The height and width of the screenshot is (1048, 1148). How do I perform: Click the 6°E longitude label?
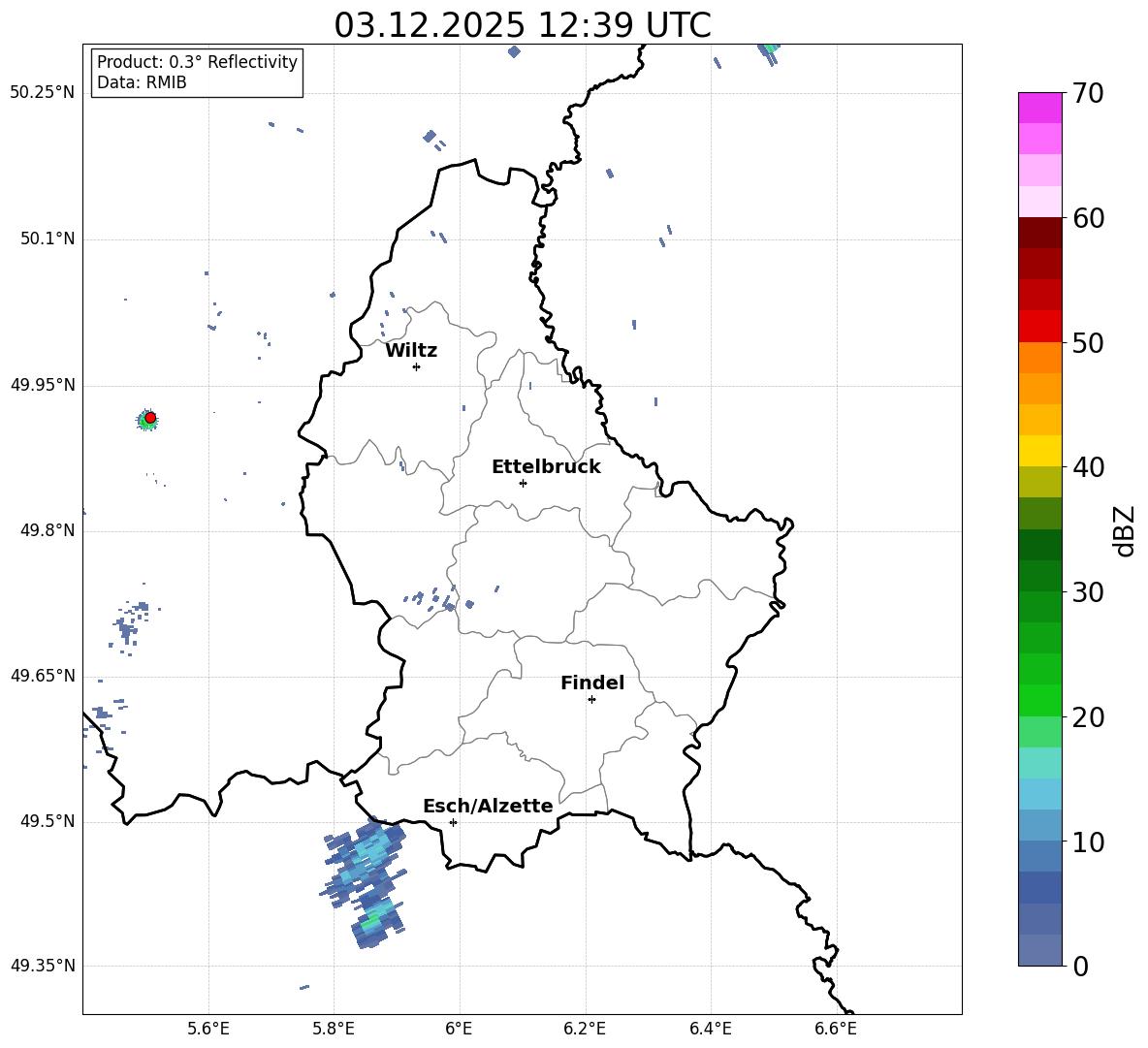click(x=459, y=1029)
